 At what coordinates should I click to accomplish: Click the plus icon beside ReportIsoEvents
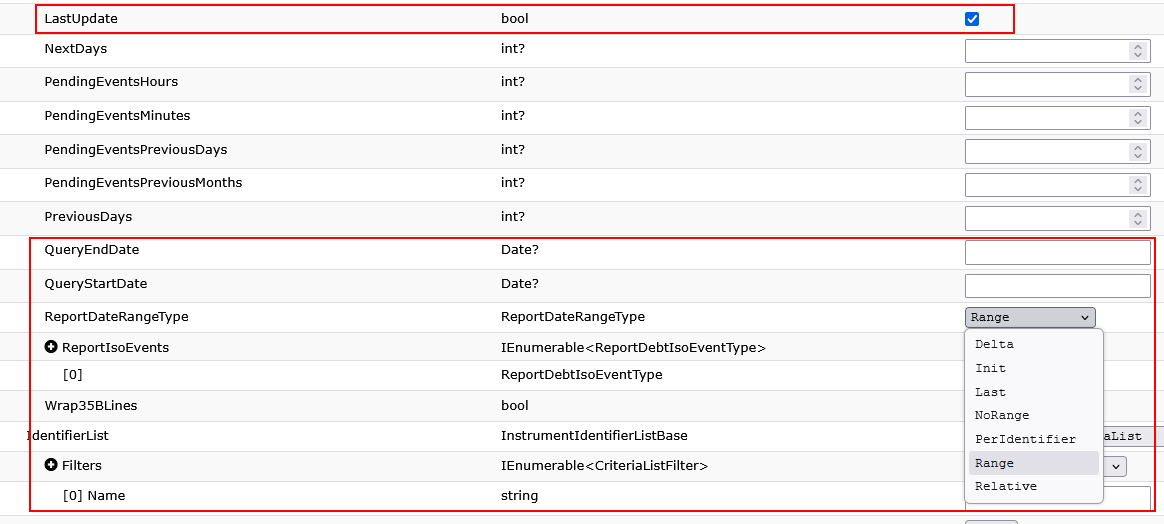click(x=51, y=347)
